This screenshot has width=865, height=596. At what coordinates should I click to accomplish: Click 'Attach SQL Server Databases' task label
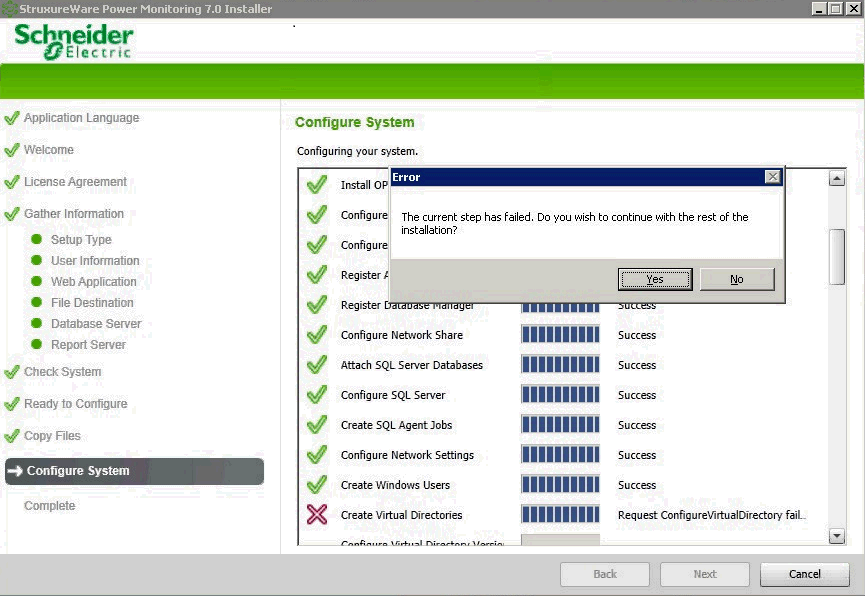[412, 365]
